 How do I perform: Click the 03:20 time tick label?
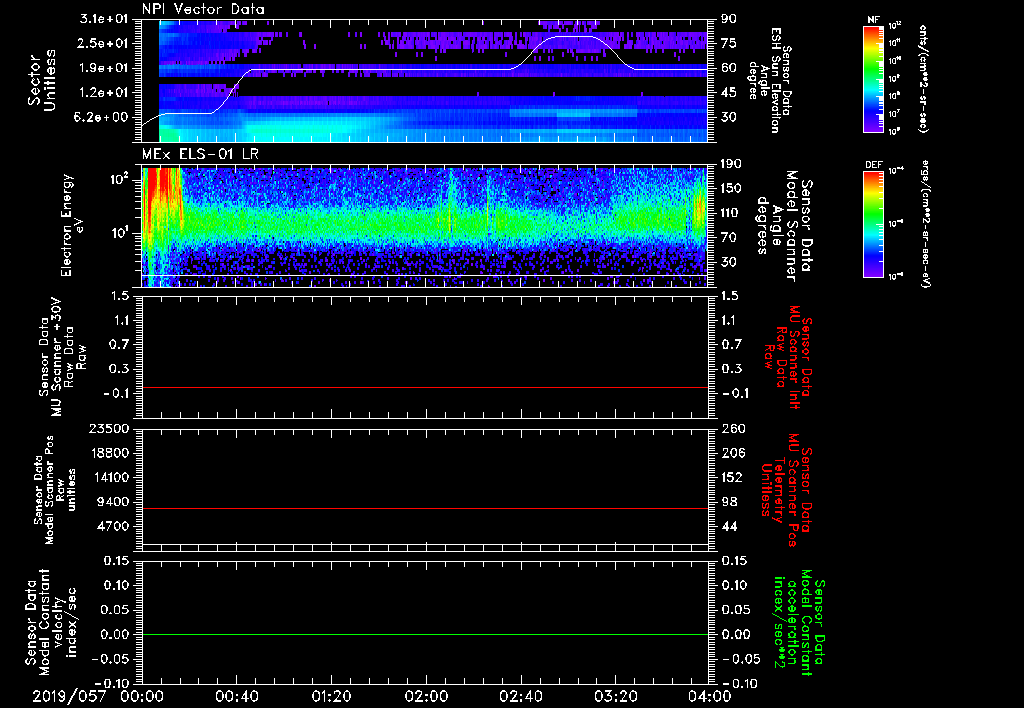pos(615,696)
